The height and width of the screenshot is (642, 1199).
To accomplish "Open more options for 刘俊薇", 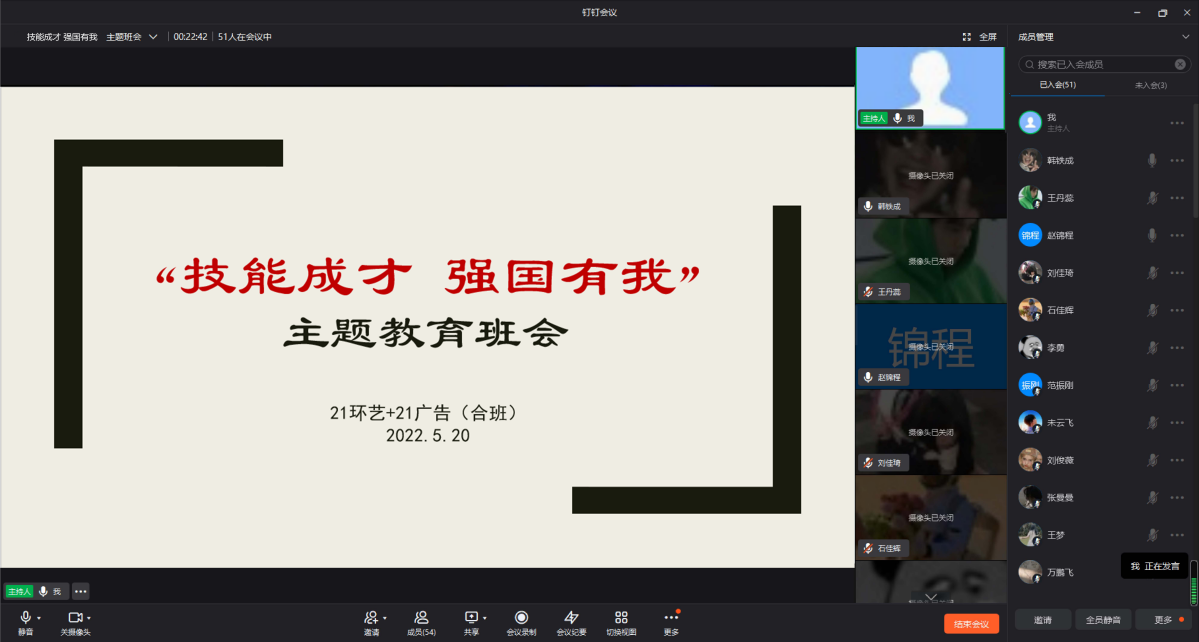I will pos(1177,460).
